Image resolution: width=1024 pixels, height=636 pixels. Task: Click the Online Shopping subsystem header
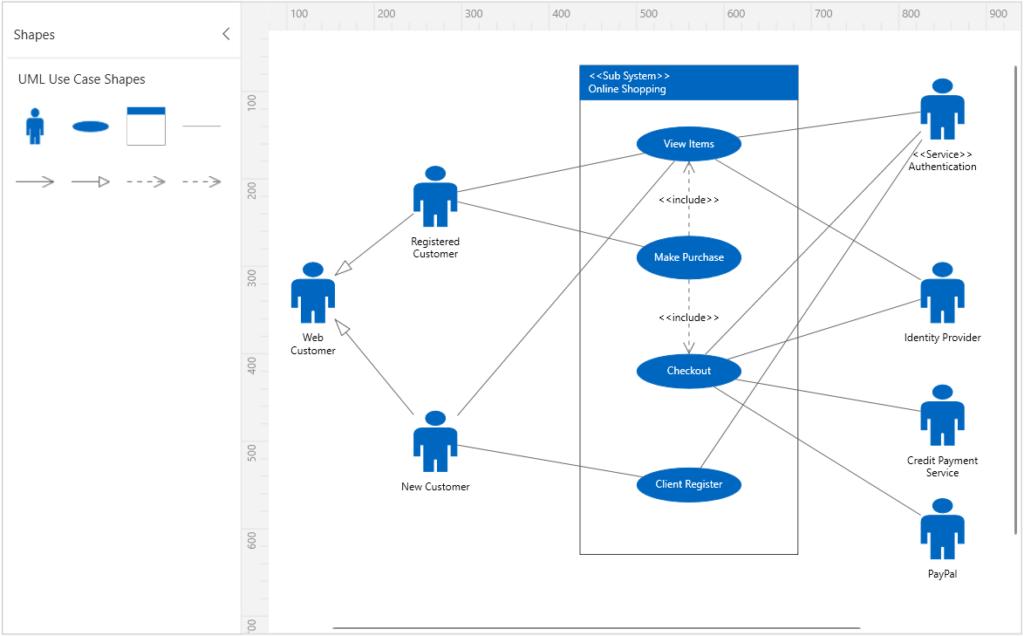689,83
